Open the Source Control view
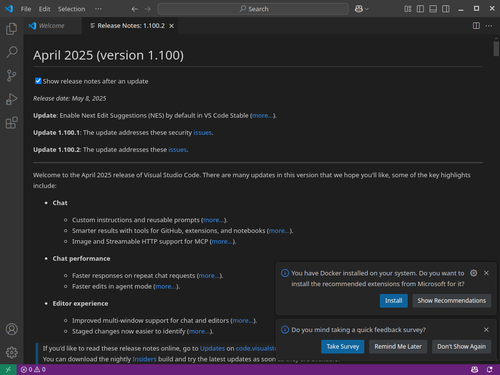Image resolution: width=500 pixels, height=375 pixels. [12, 76]
